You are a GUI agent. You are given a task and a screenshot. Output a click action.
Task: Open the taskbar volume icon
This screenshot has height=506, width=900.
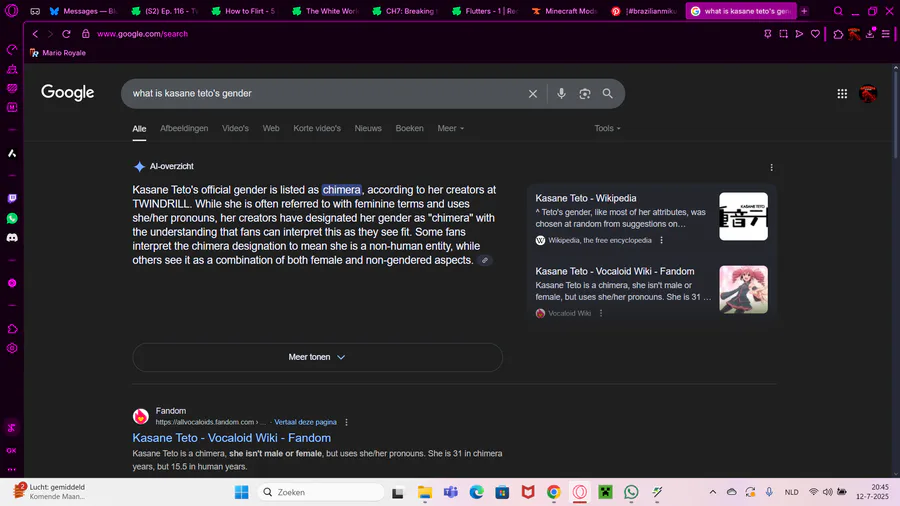[x=827, y=492]
